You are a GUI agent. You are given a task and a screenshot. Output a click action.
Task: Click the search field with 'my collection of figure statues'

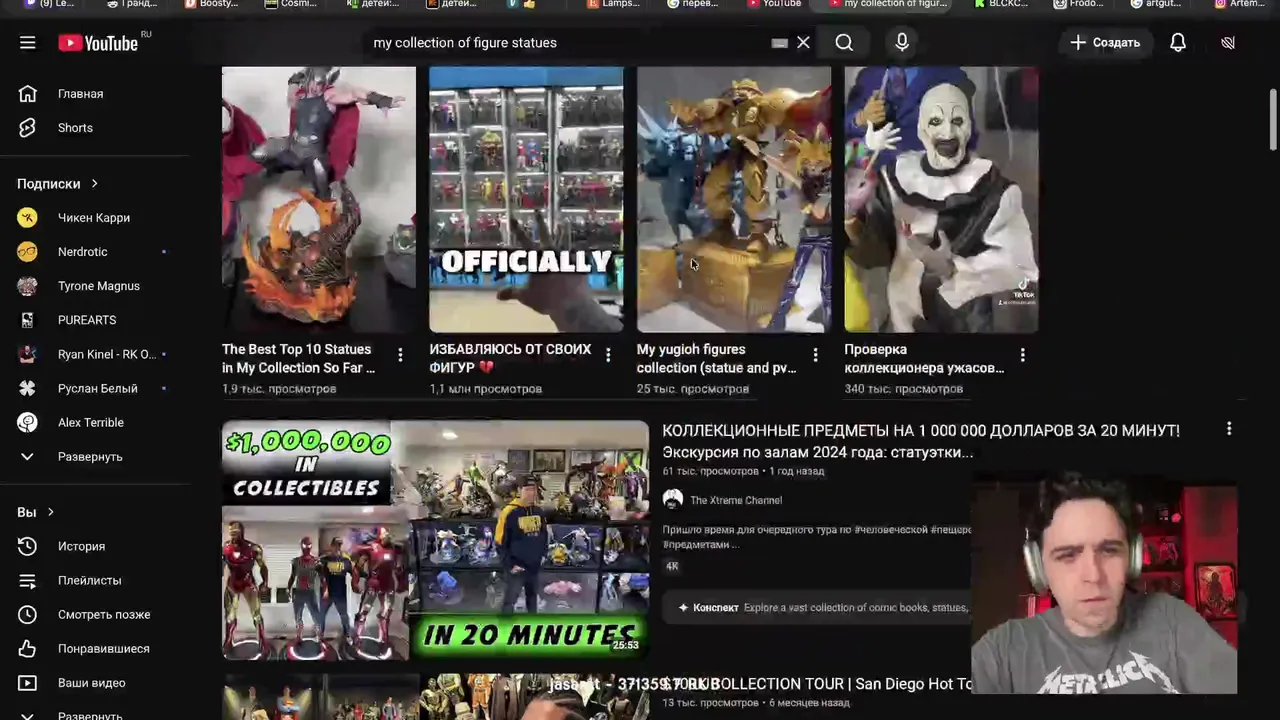point(565,43)
